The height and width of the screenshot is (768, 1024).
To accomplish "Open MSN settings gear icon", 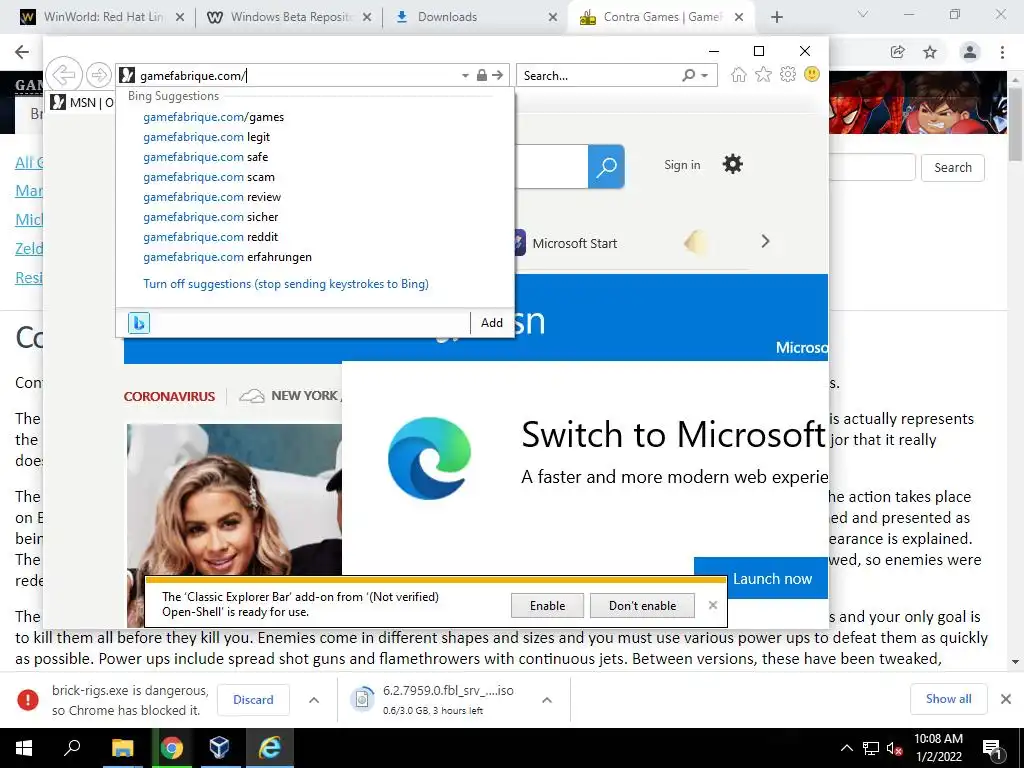I will (x=733, y=164).
